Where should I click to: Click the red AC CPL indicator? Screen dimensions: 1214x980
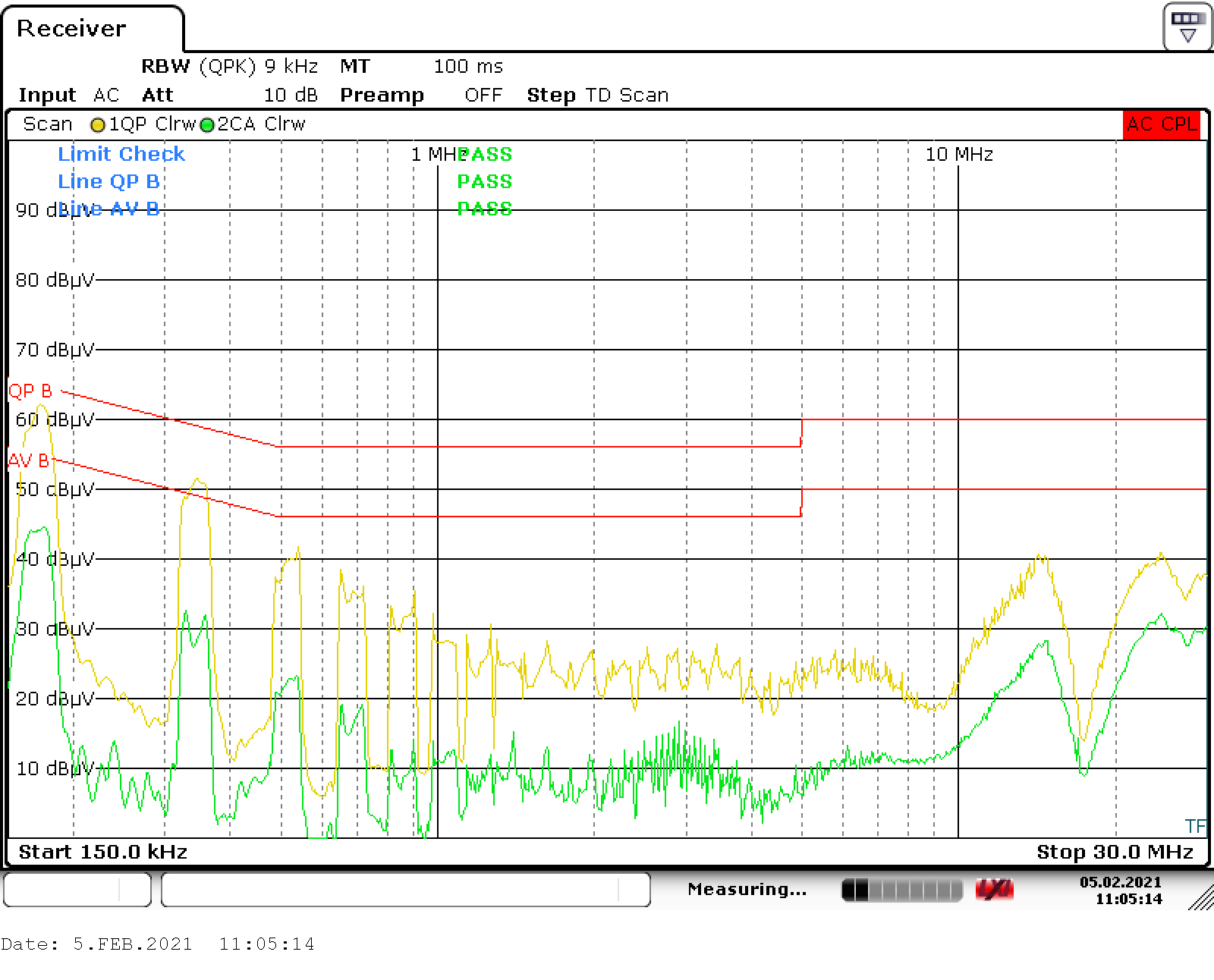1161,125
